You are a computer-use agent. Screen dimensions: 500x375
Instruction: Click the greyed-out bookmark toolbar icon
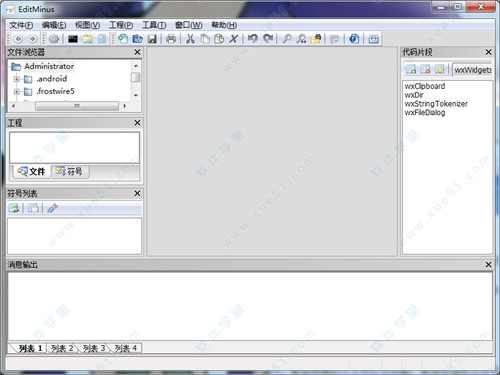pos(334,39)
